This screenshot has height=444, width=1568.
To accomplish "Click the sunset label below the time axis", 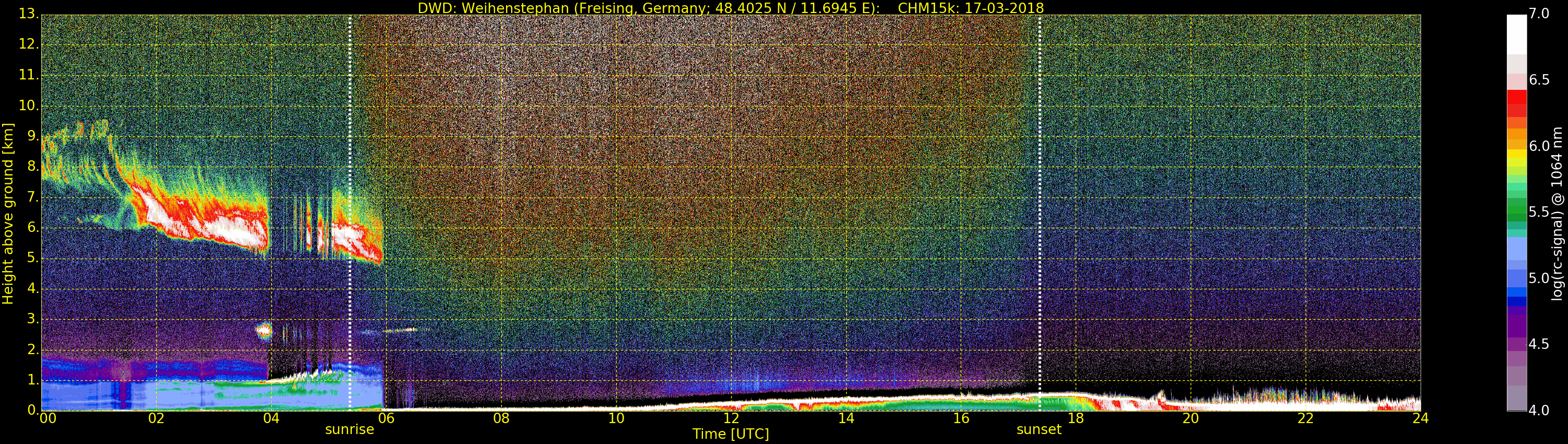I will pos(1039,429).
